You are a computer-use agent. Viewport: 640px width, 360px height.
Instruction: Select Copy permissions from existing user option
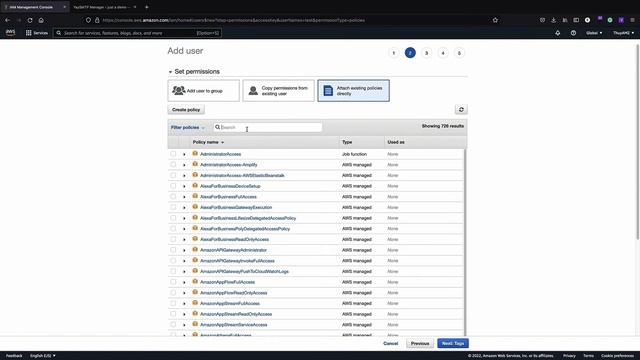coord(279,91)
